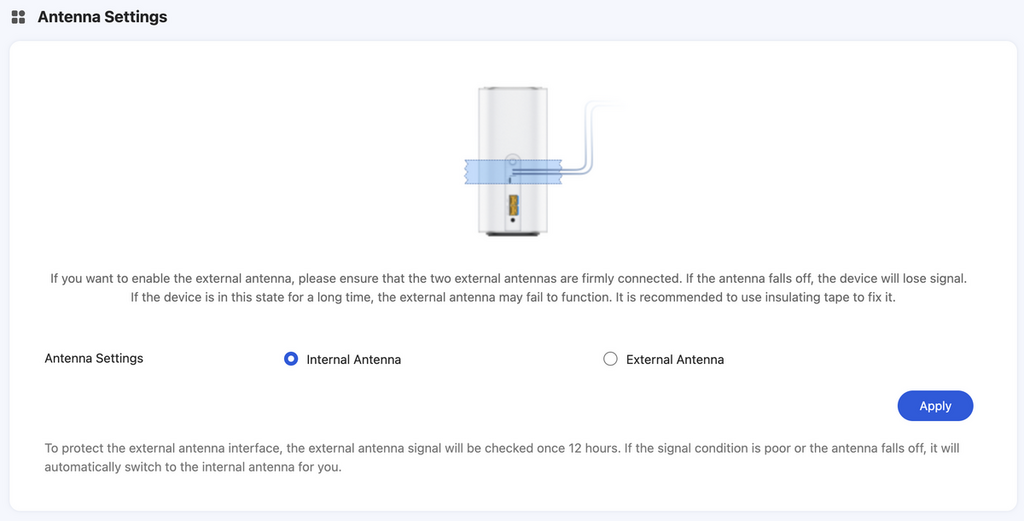Click the Antenna Settings page heading
Viewport: 1024px width, 521px height.
click(x=102, y=17)
